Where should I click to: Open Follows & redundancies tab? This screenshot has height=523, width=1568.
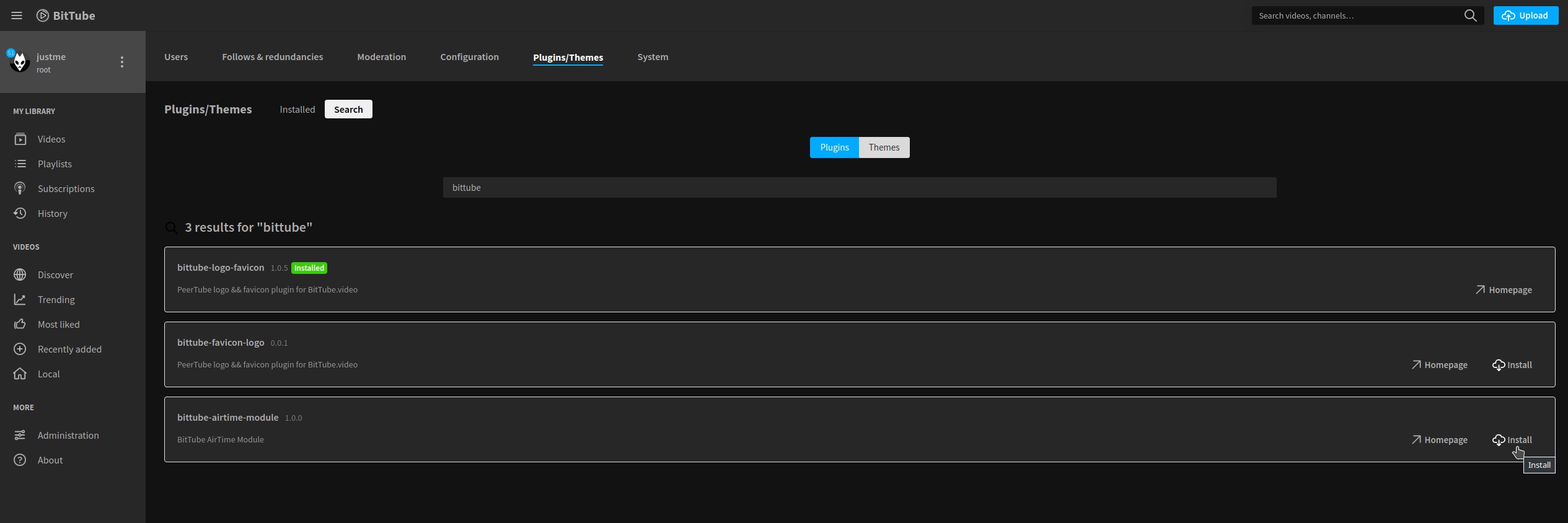[x=272, y=57]
